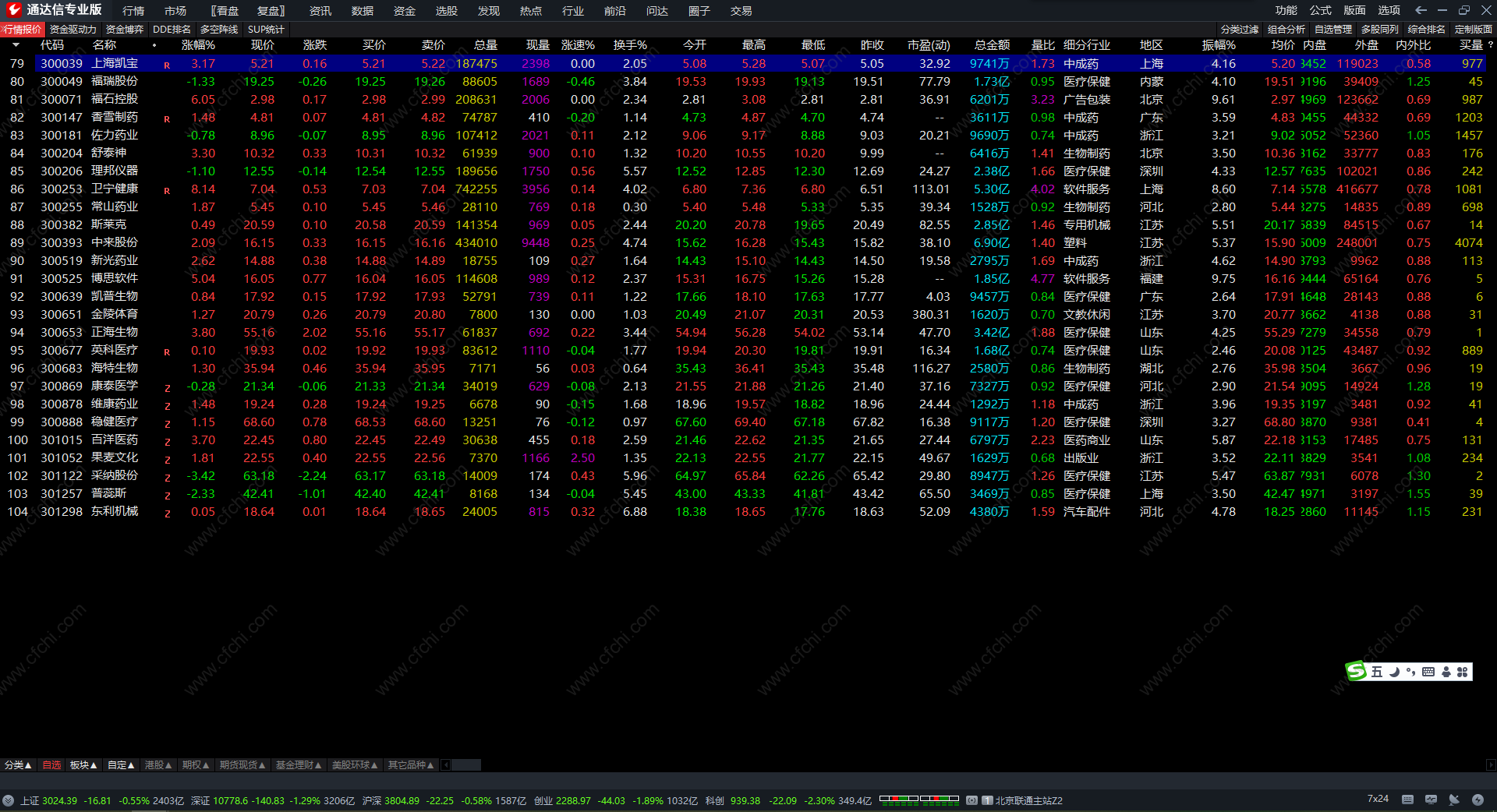Switch to the 资金驱动力 tab
1497x812 pixels.
pos(73,30)
